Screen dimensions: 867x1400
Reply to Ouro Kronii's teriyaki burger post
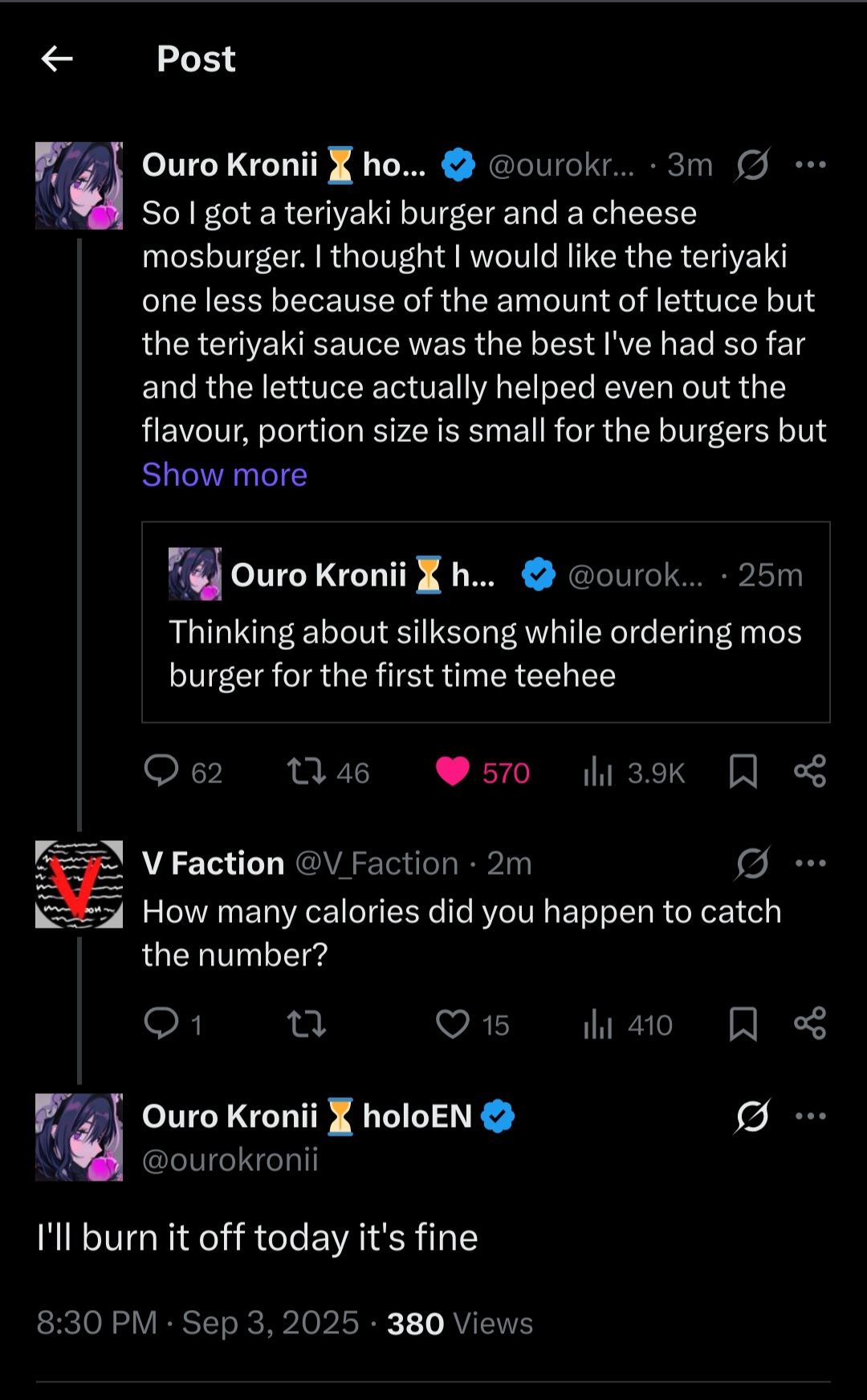click(x=161, y=771)
